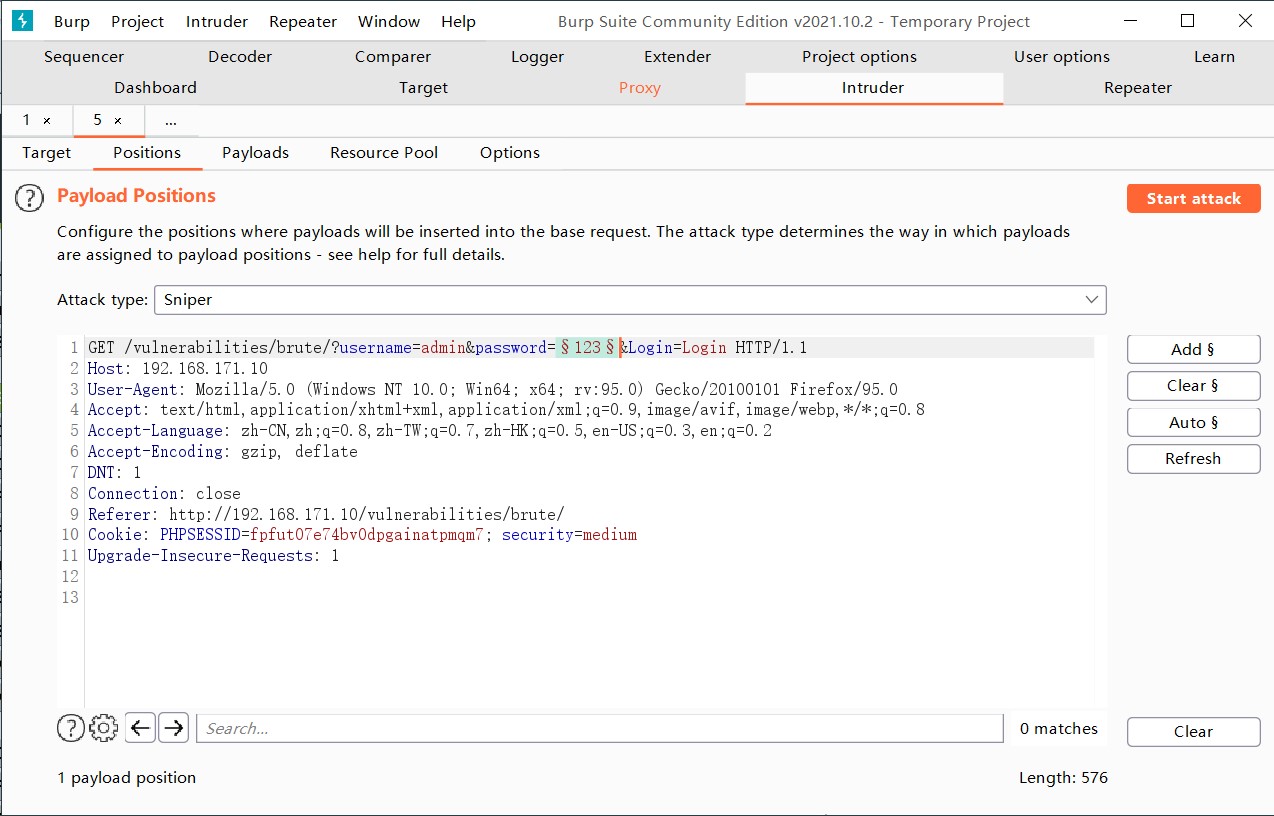Open the Project menu

coord(138,21)
